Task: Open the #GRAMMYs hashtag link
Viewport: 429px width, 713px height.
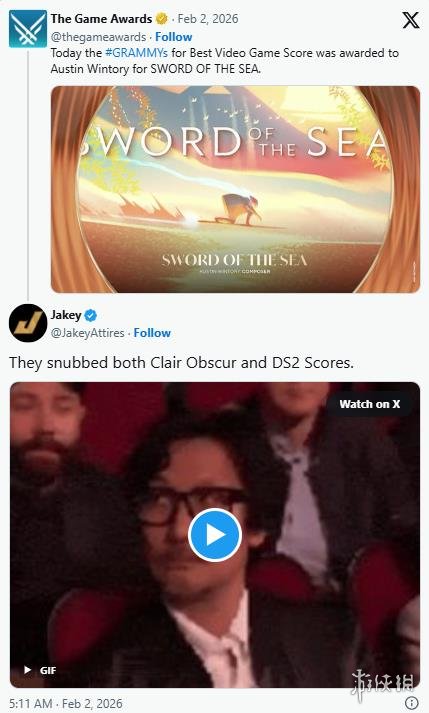Action: [136, 53]
